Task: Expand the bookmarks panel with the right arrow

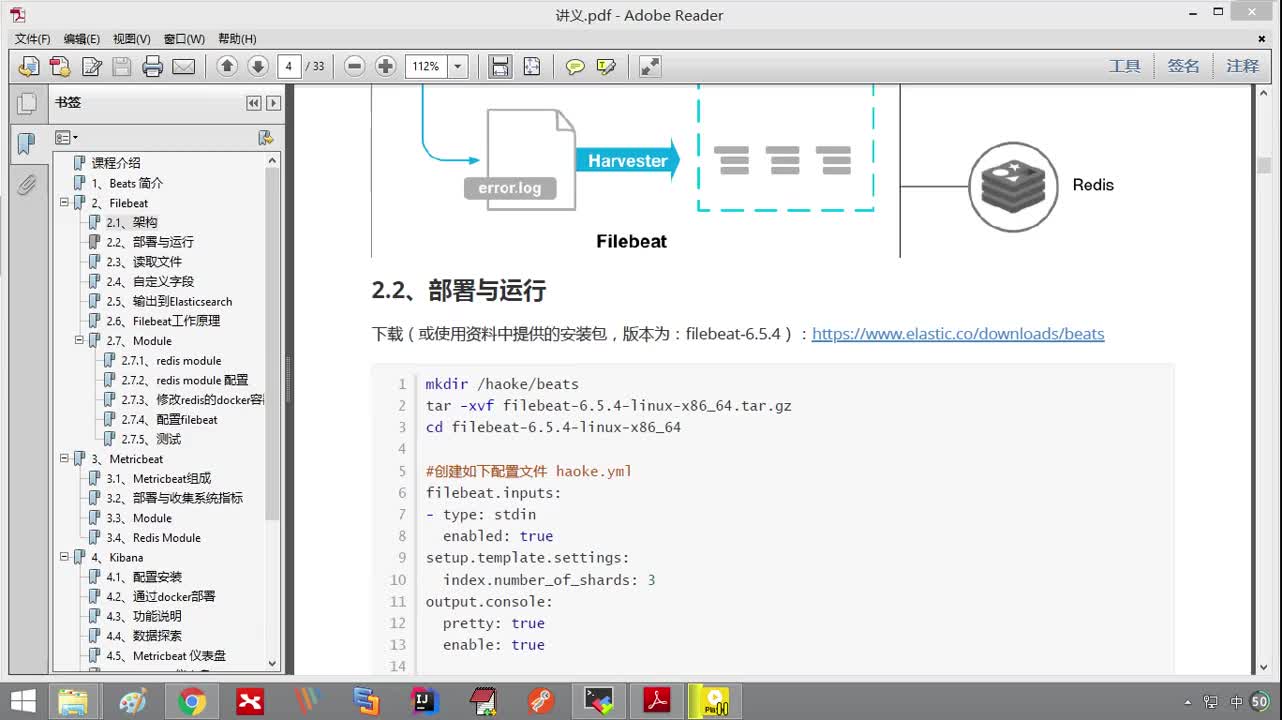Action: pos(273,103)
